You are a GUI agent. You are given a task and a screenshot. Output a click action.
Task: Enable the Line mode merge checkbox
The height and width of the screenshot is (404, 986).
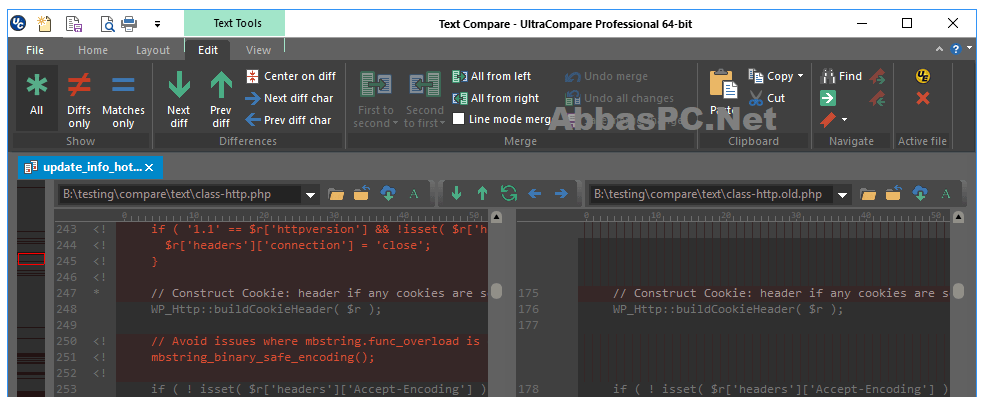(458, 119)
